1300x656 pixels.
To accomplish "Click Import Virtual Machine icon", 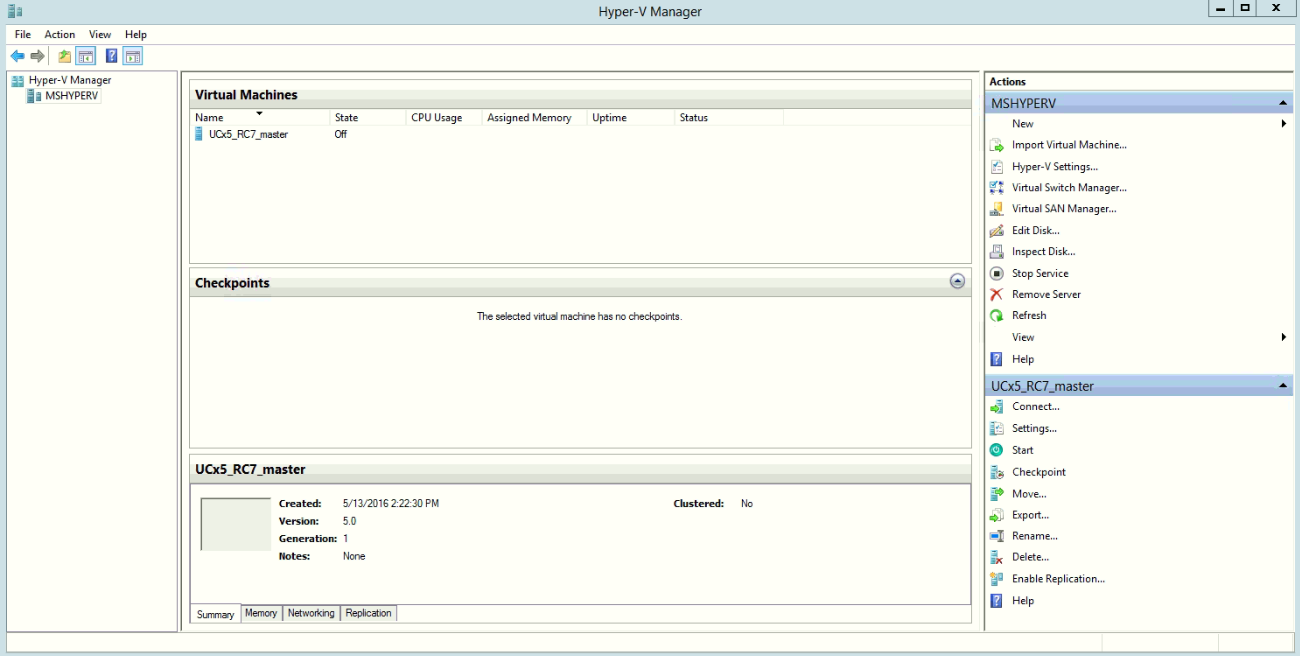I will click(996, 145).
